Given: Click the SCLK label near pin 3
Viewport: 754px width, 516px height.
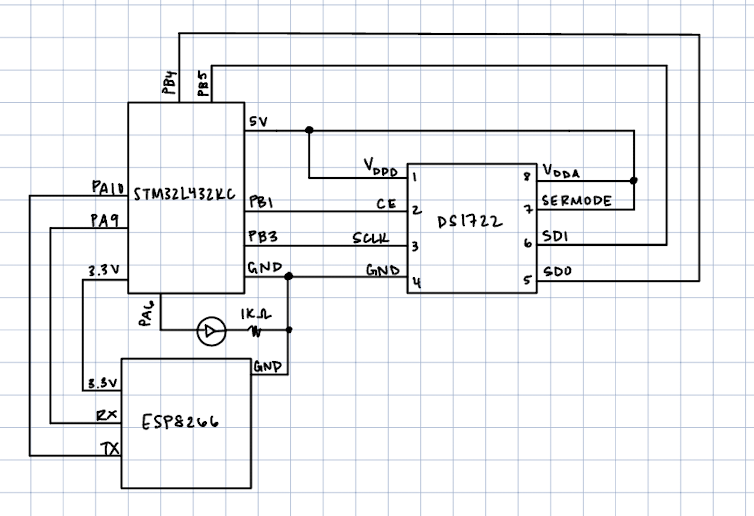Looking at the screenshot, I should 371,238.
